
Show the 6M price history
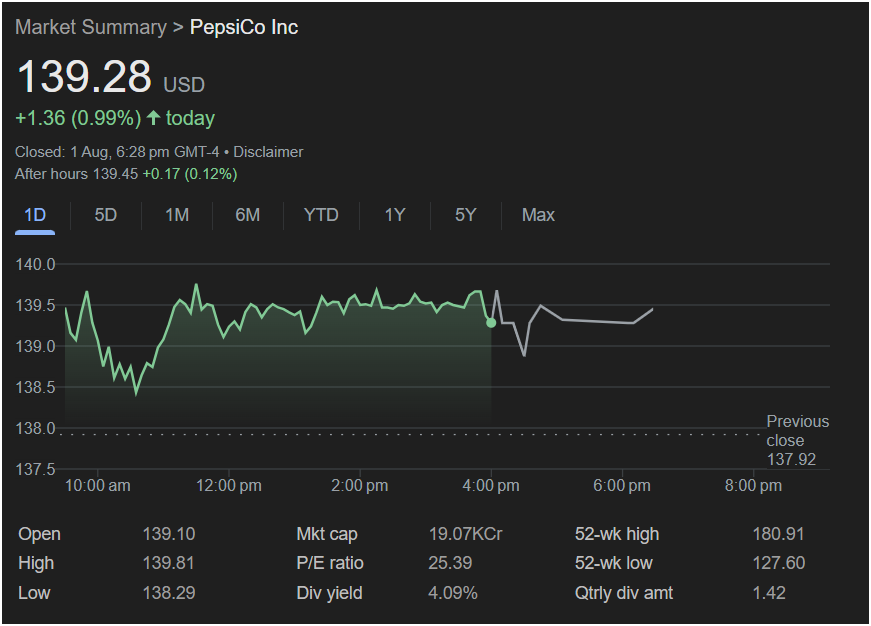click(248, 216)
